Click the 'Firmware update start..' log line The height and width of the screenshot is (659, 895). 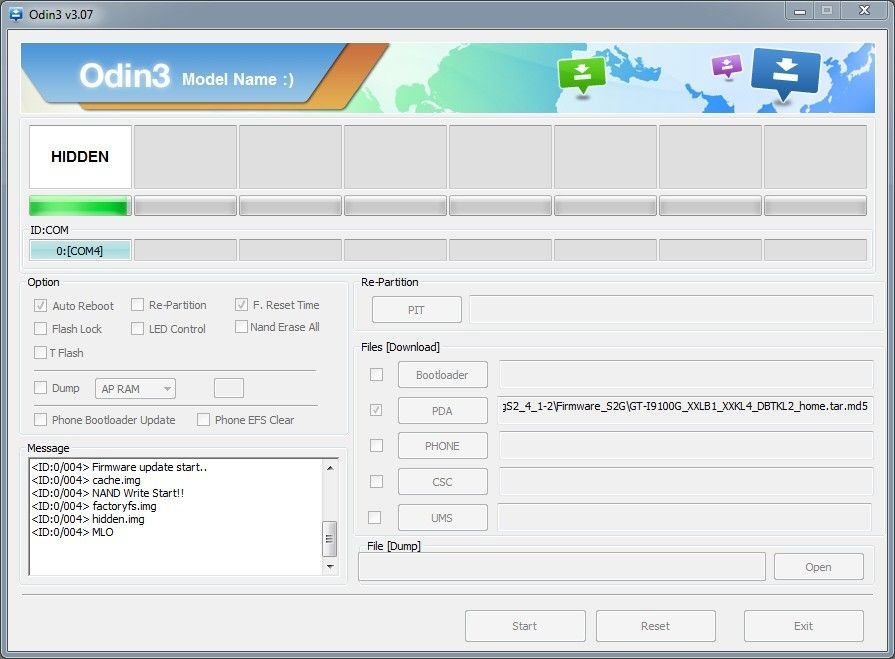119,467
